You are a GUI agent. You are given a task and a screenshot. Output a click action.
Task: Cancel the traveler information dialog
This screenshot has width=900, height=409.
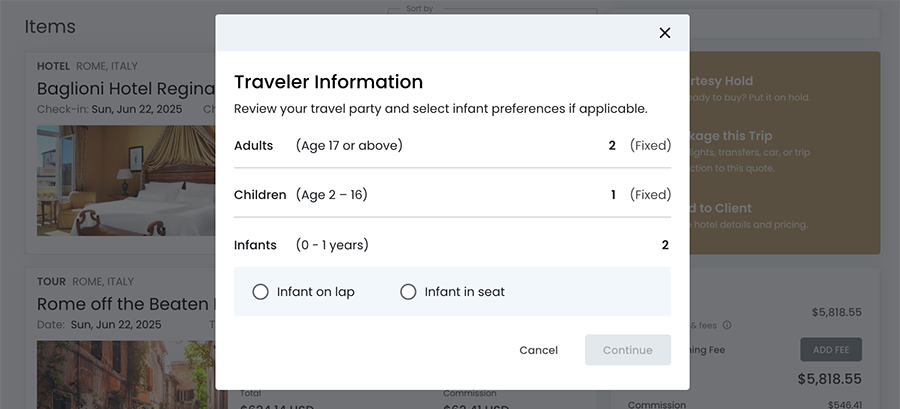click(538, 350)
